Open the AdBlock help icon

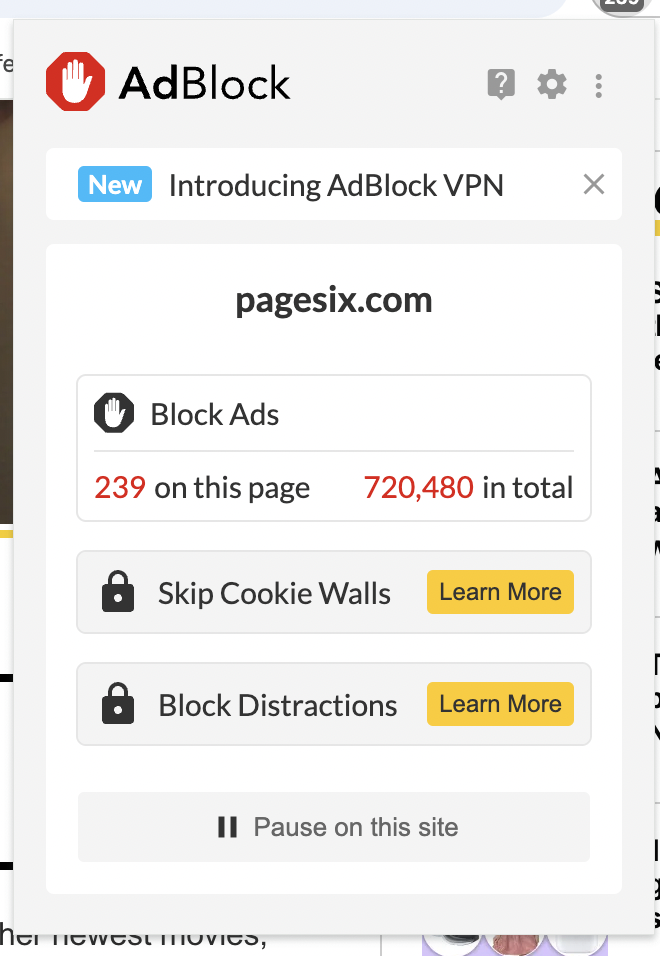501,84
